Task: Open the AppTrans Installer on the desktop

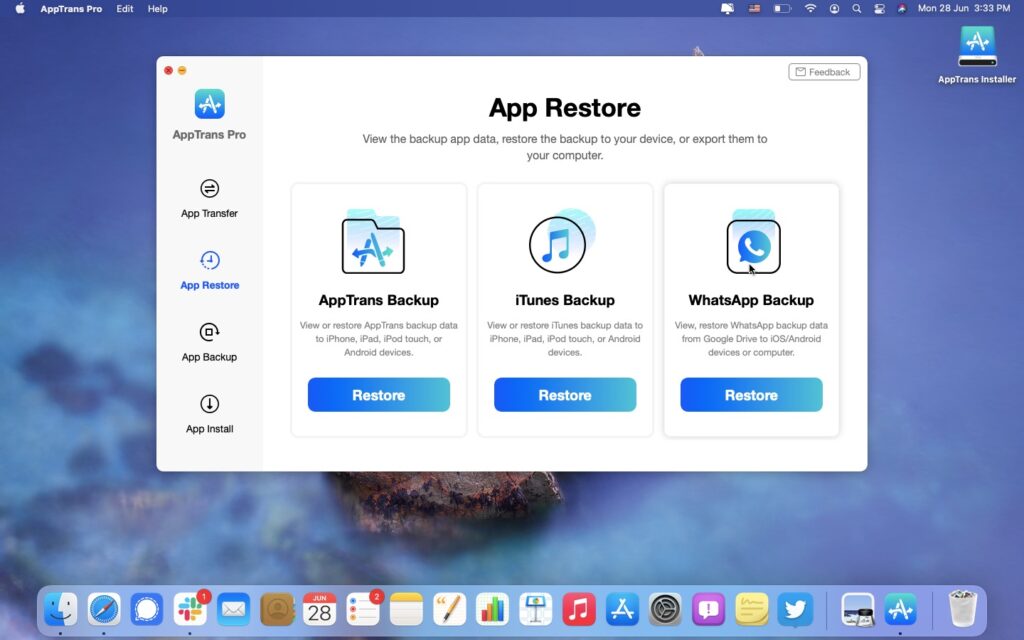Action: [976, 46]
